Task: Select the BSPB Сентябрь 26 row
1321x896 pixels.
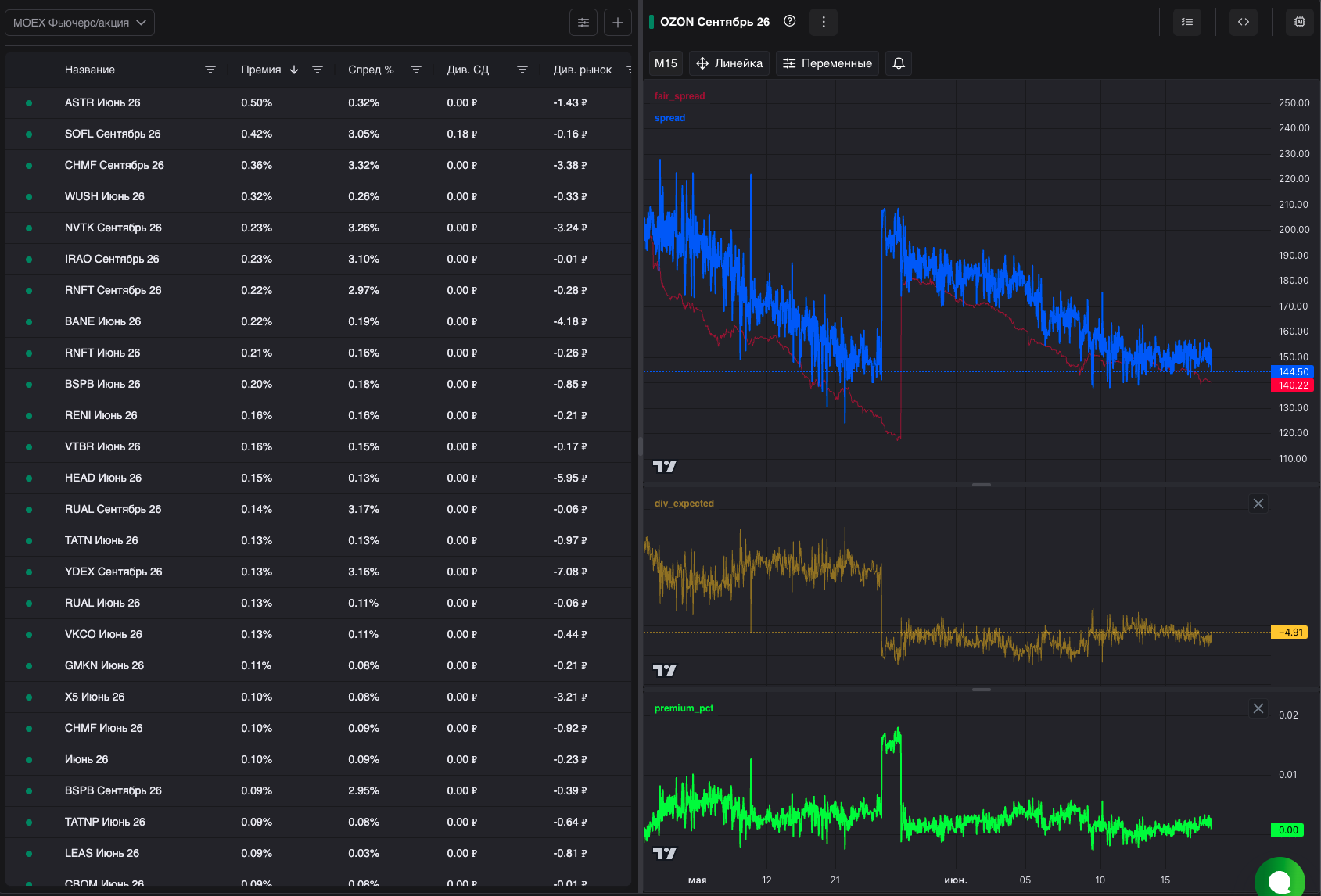Action: pyautogui.click(x=318, y=790)
